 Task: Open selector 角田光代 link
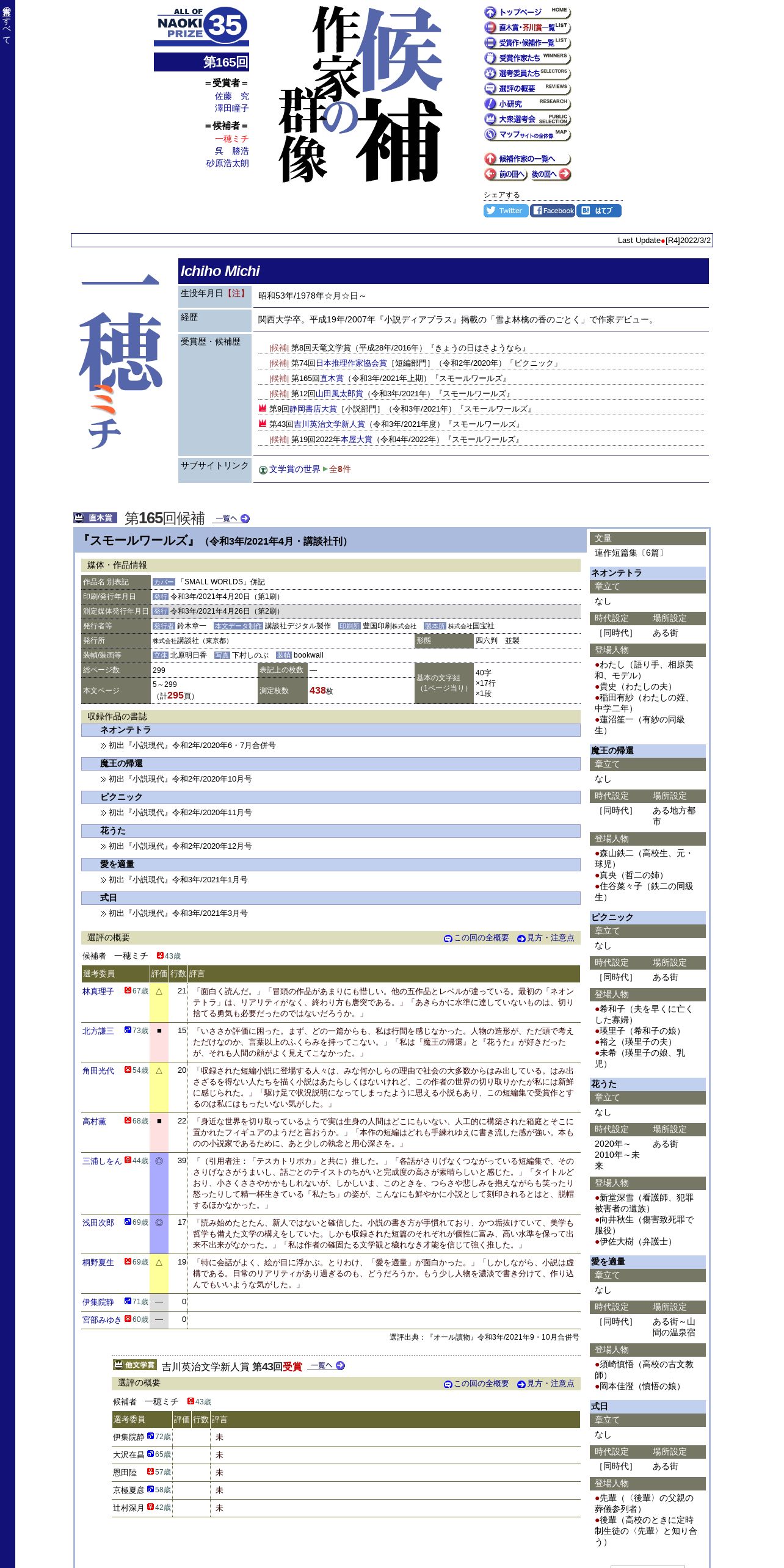point(98,1071)
